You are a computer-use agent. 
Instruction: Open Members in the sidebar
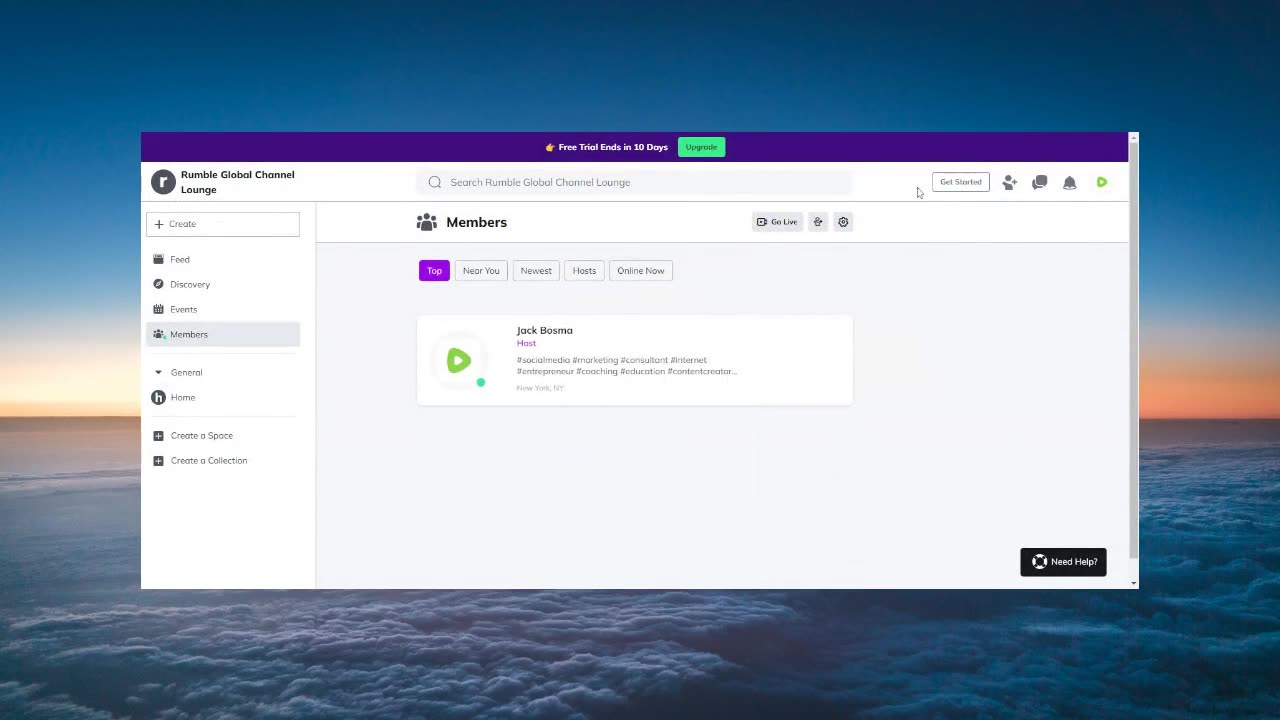(223, 334)
